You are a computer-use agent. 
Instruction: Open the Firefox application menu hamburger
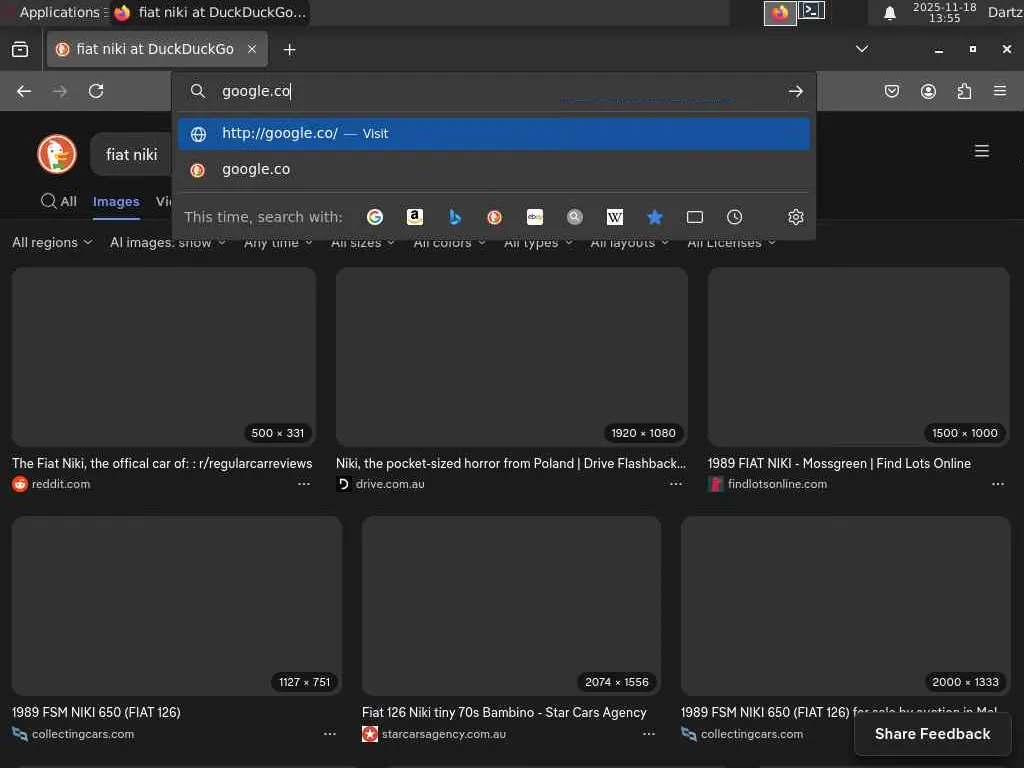1000,91
